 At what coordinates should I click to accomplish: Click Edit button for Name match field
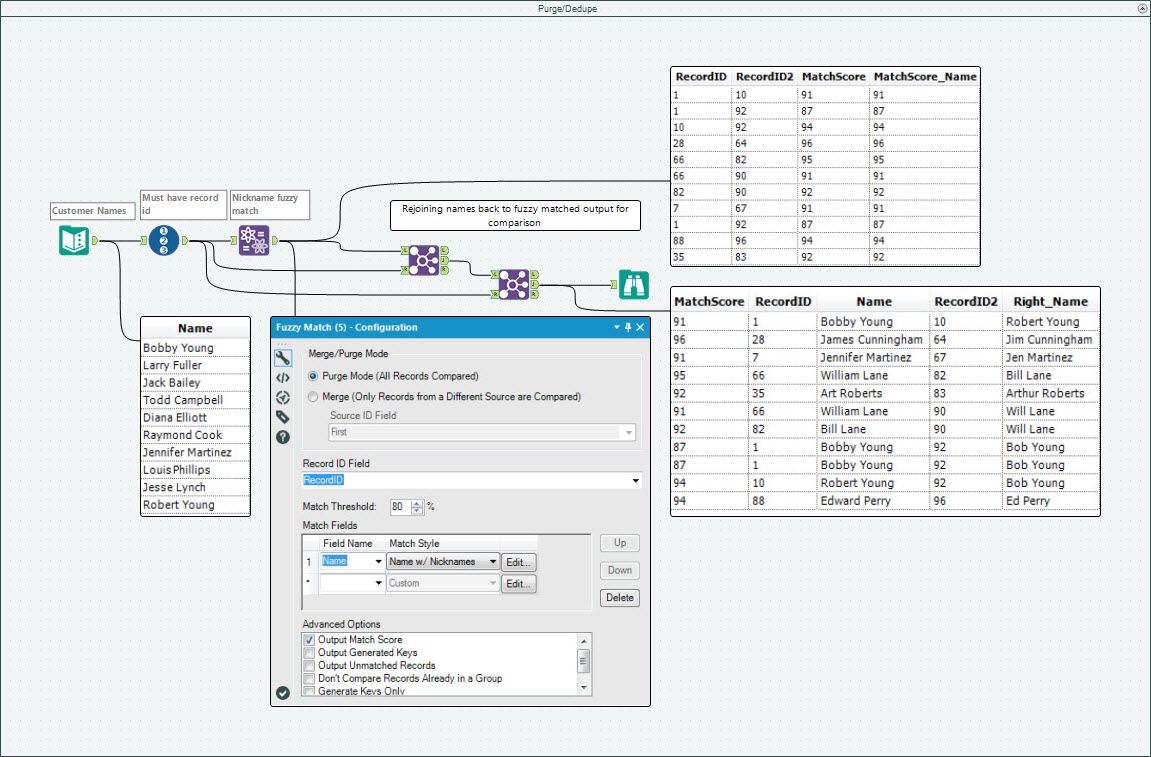519,562
